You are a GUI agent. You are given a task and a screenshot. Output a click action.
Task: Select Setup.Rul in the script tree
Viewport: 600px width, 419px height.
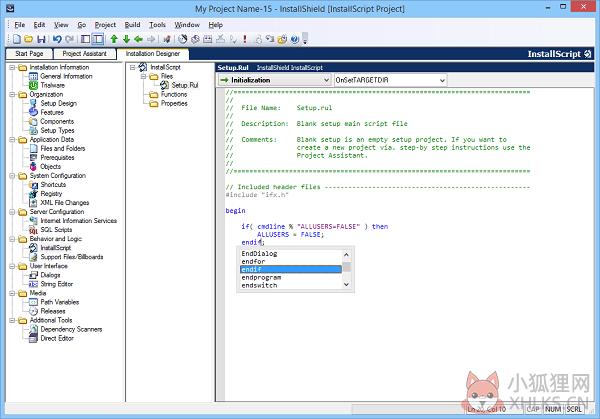pos(185,85)
